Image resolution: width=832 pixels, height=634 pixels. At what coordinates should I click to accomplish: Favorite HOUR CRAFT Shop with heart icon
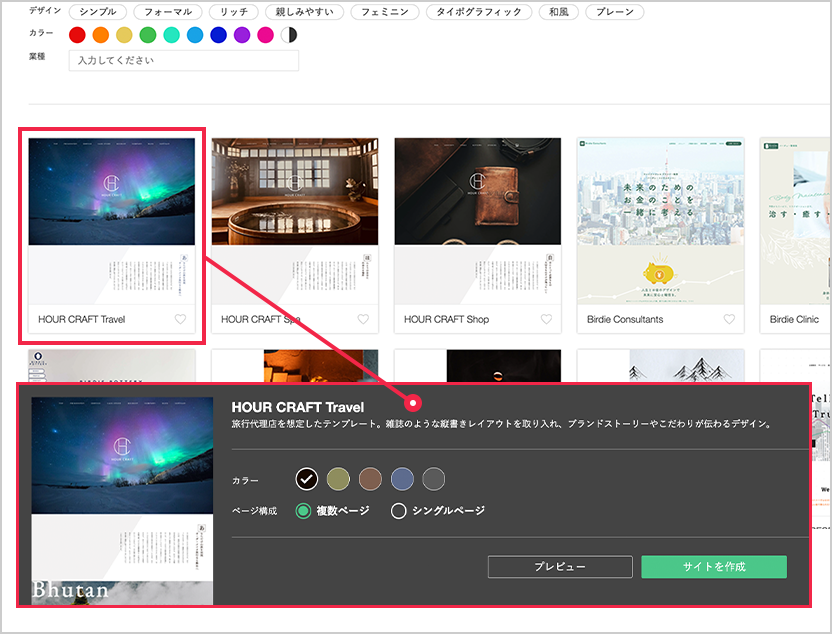click(x=546, y=320)
